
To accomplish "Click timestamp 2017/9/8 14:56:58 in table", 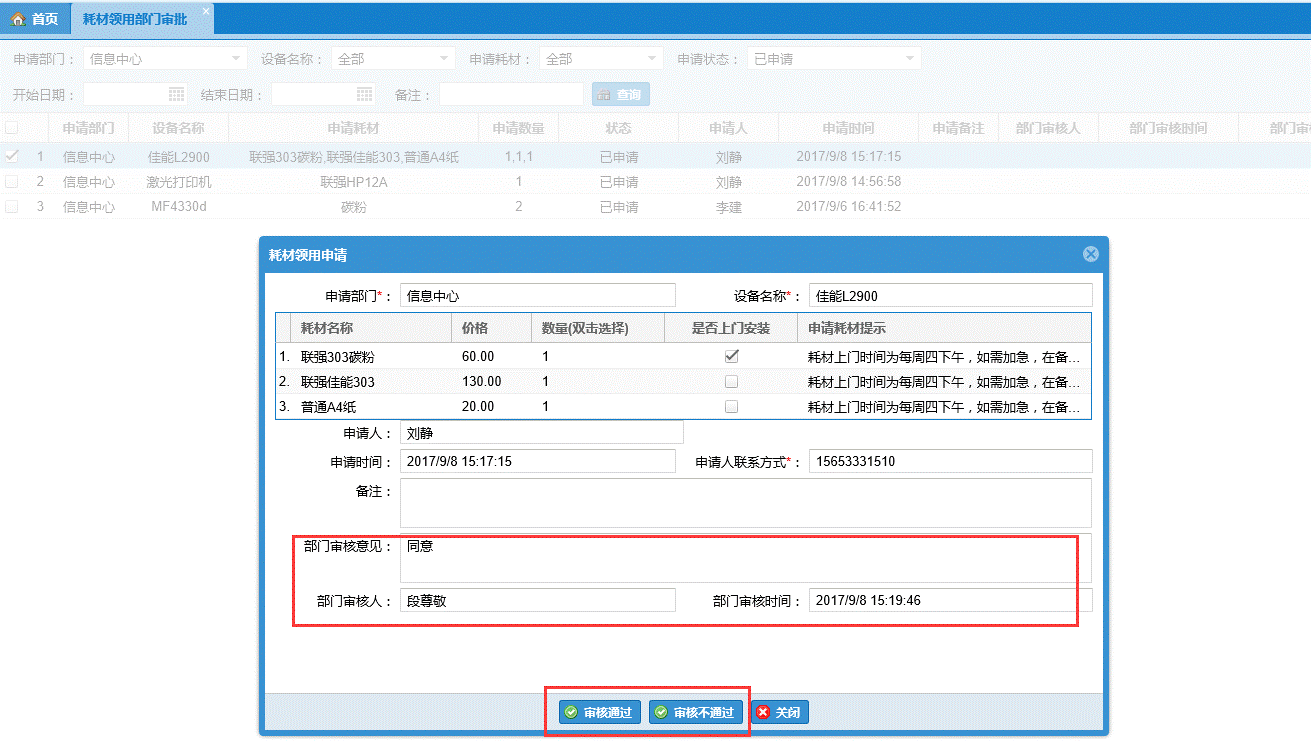I will pyautogui.click(x=849, y=182).
